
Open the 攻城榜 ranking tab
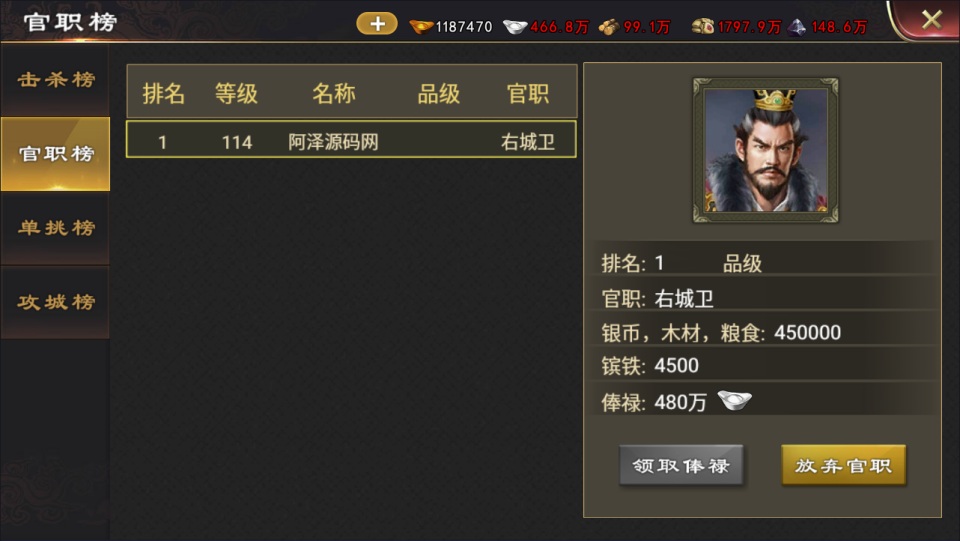pos(55,302)
